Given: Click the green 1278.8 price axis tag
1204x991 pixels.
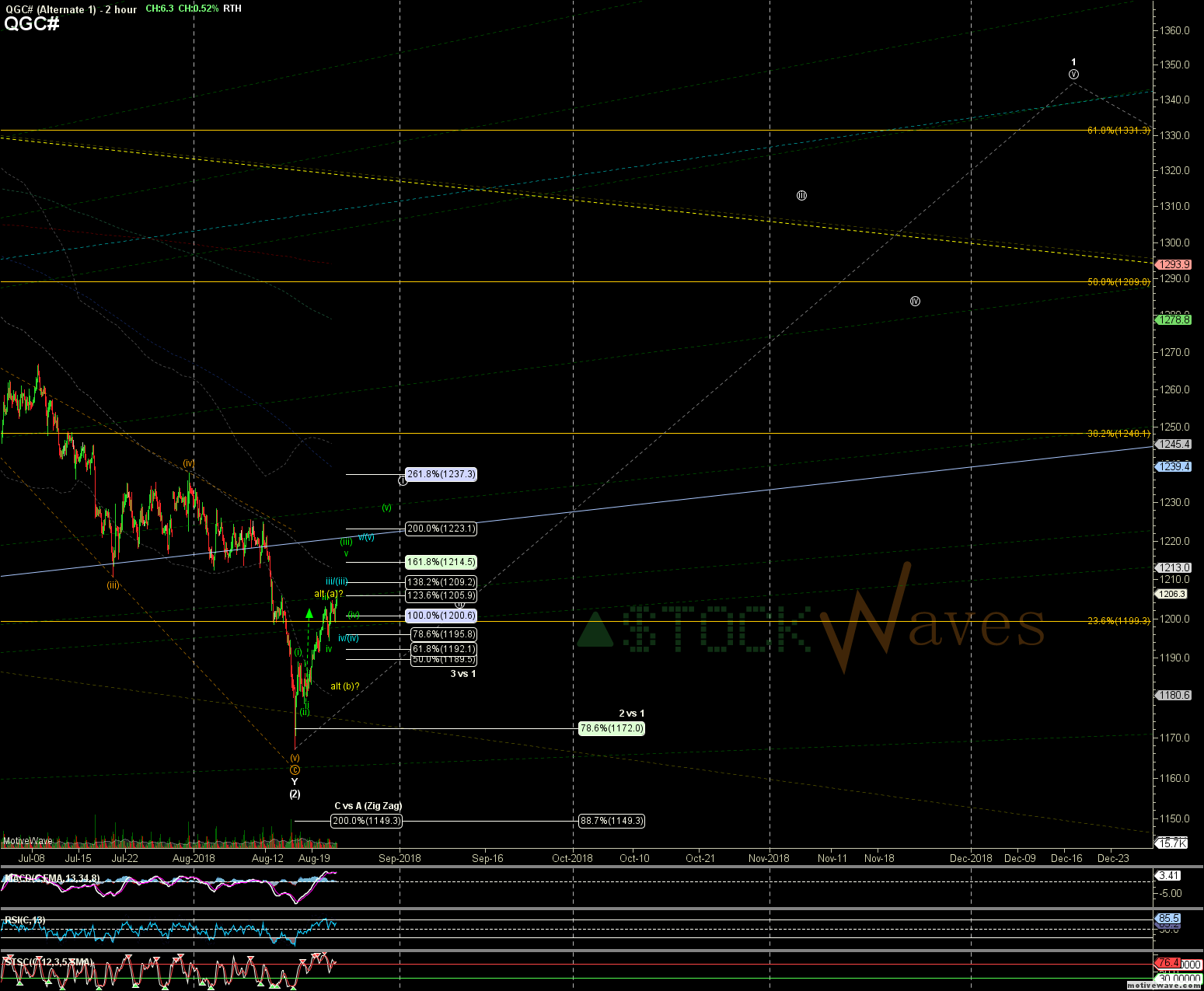Looking at the screenshot, I should coord(1173,319).
